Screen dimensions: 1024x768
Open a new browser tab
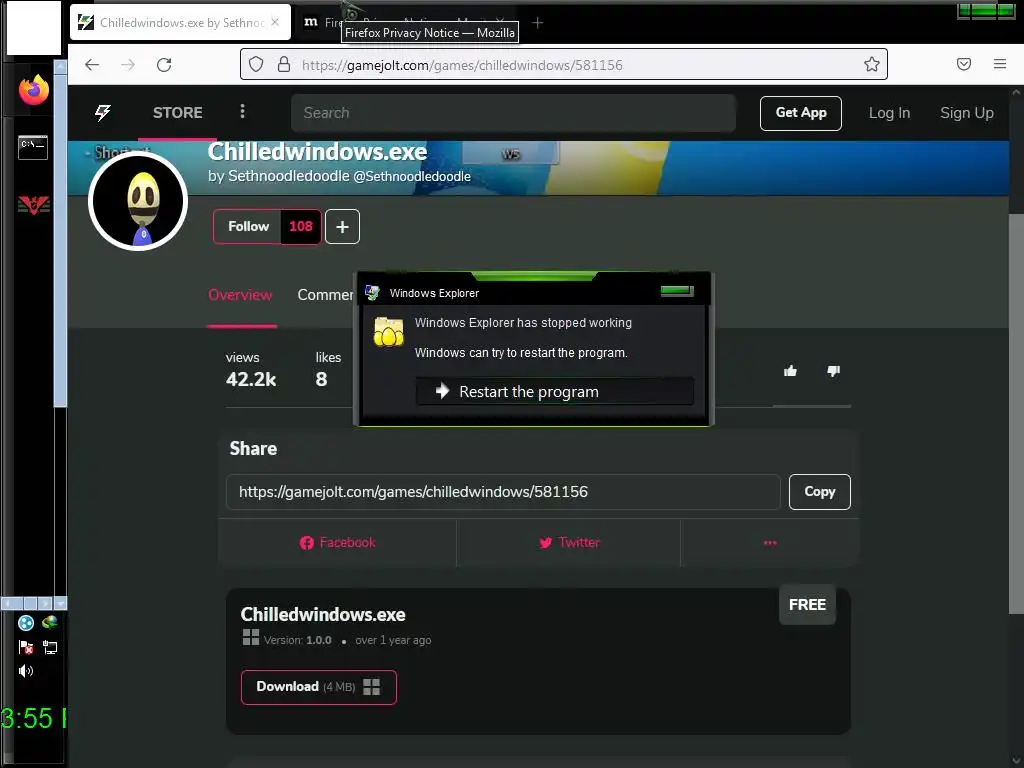click(537, 23)
